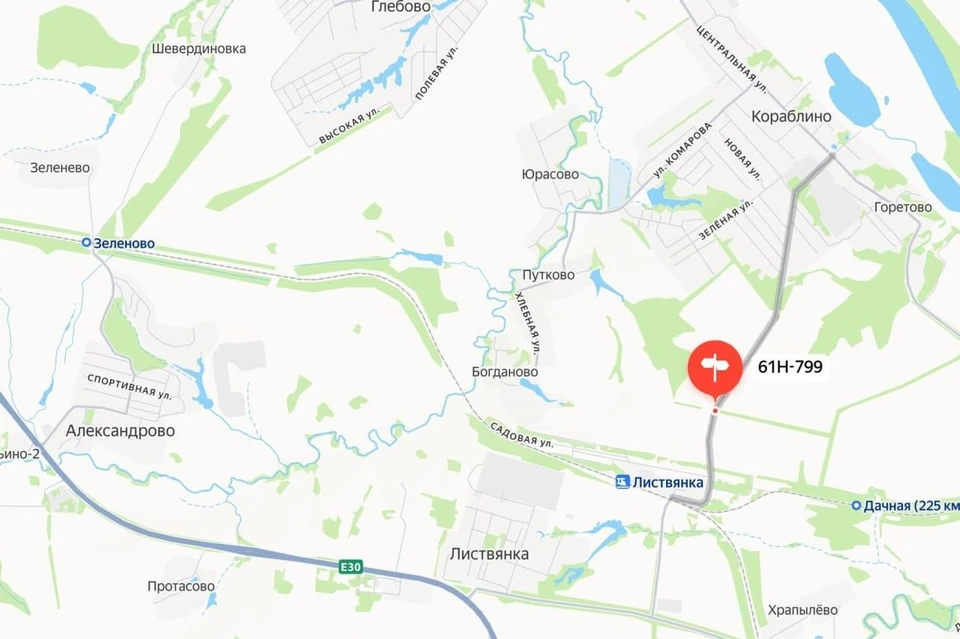Image resolution: width=960 pixels, height=639 pixels.
Task: Click the Садовая ул. street label
Action: pos(522,435)
